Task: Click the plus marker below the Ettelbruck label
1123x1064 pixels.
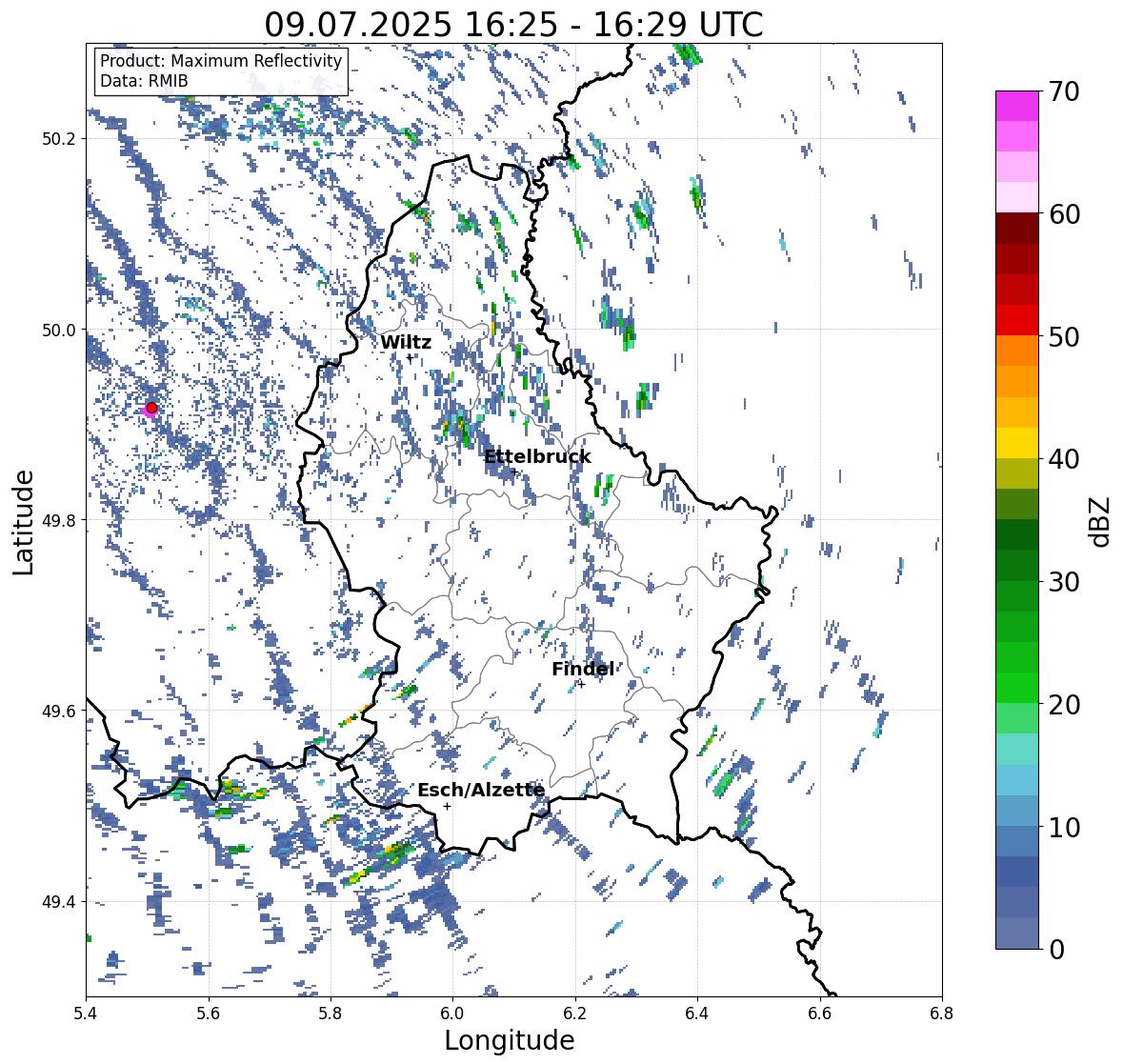Action: click(514, 472)
